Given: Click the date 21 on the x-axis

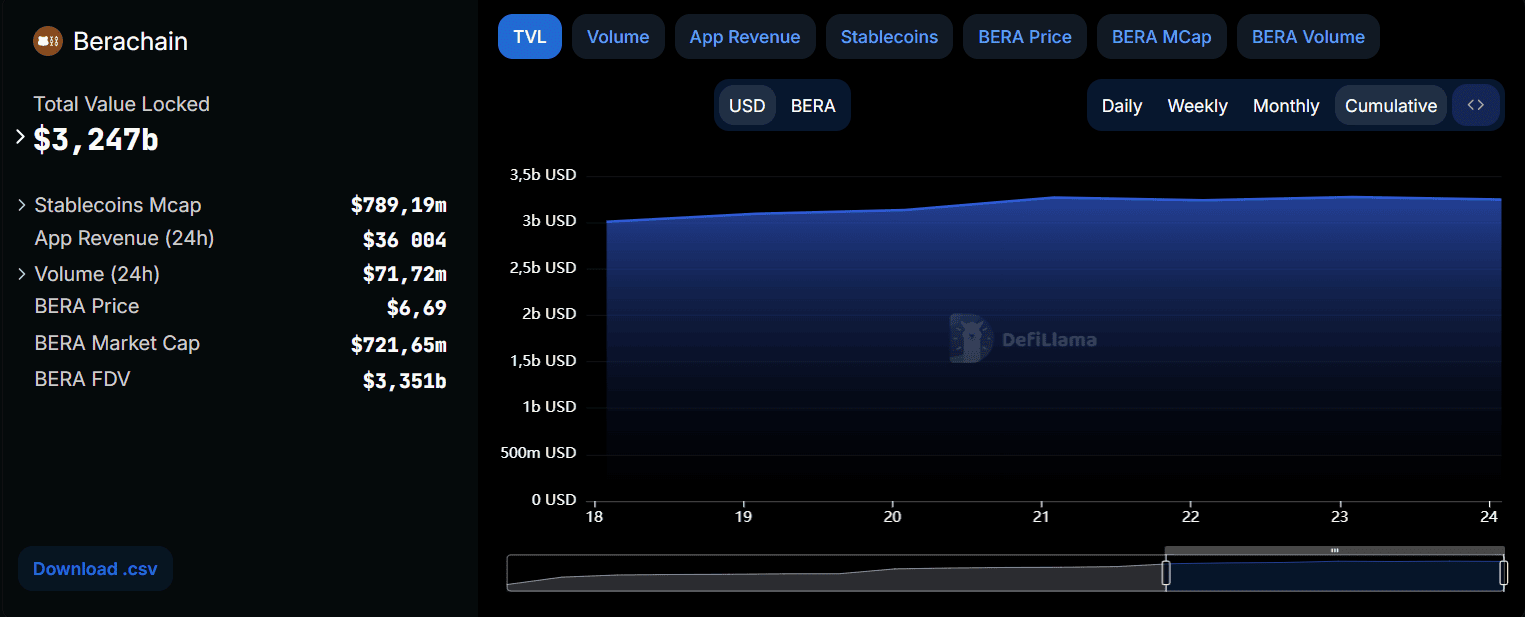Looking at the screenshot, I should click(1042, 517).
